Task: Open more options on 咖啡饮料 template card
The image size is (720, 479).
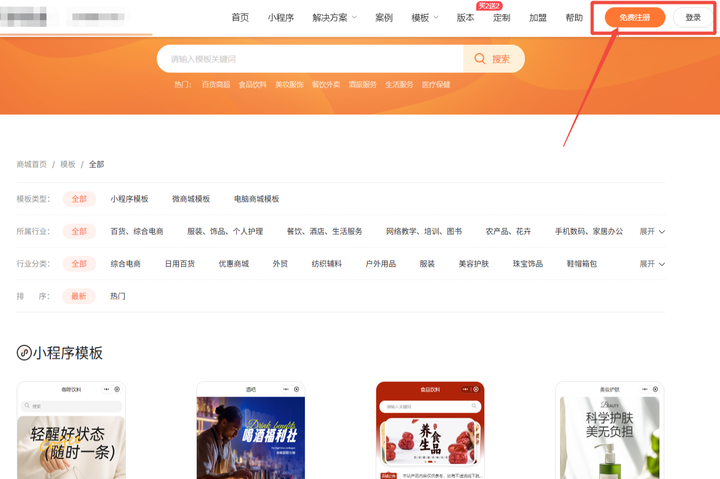Action: coord(107,389)
